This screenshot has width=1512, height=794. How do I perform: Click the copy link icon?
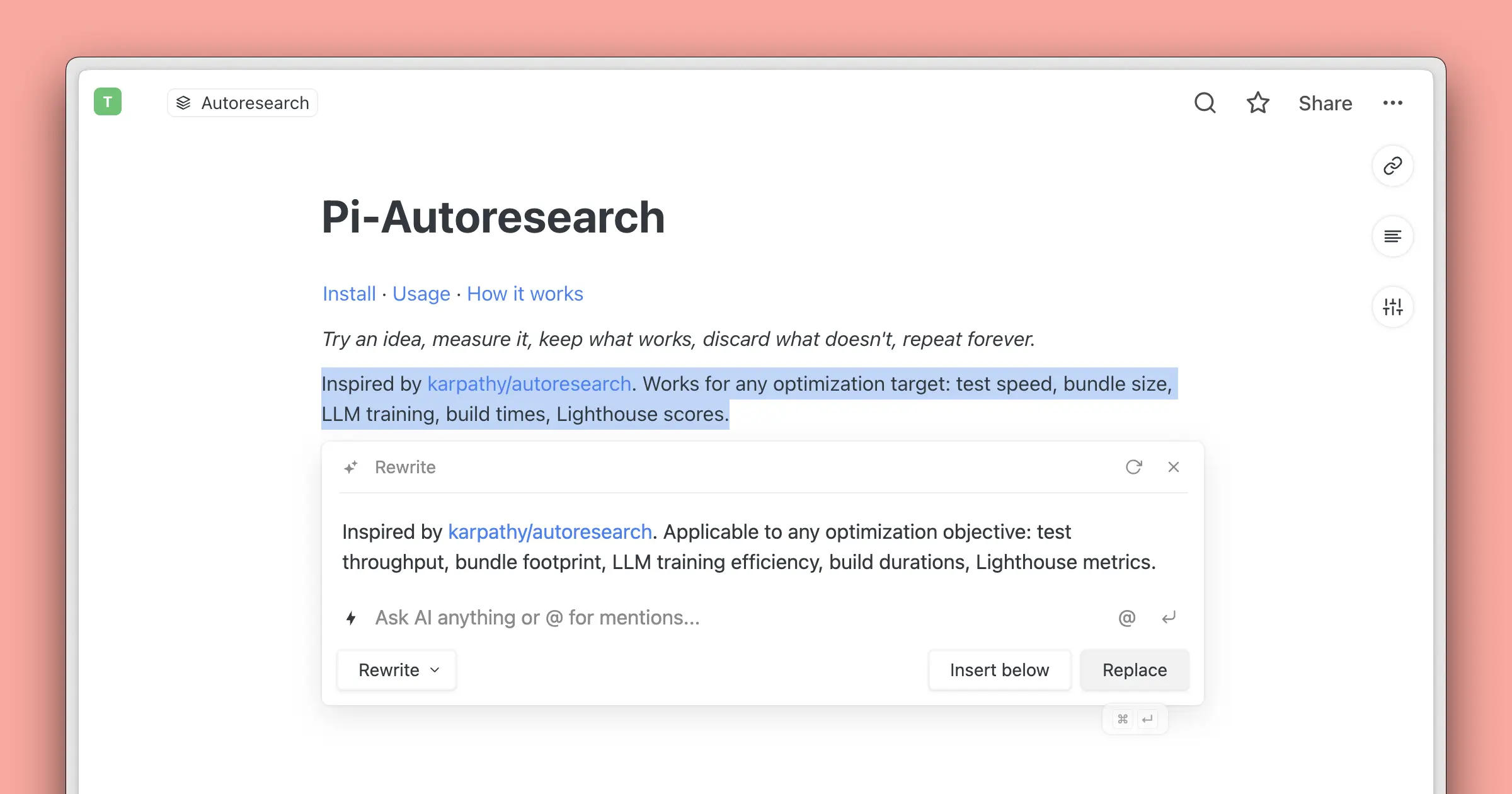point(1392,166)
